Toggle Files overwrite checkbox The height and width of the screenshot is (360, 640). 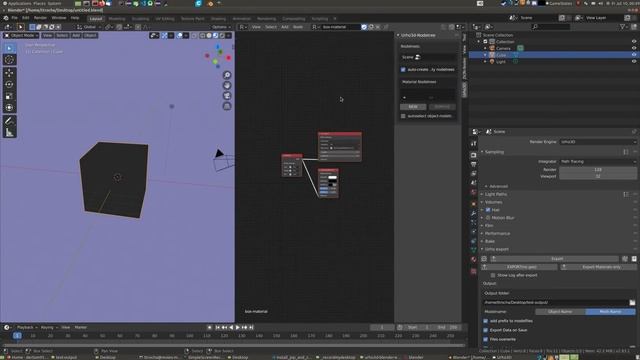pos(486,339)
